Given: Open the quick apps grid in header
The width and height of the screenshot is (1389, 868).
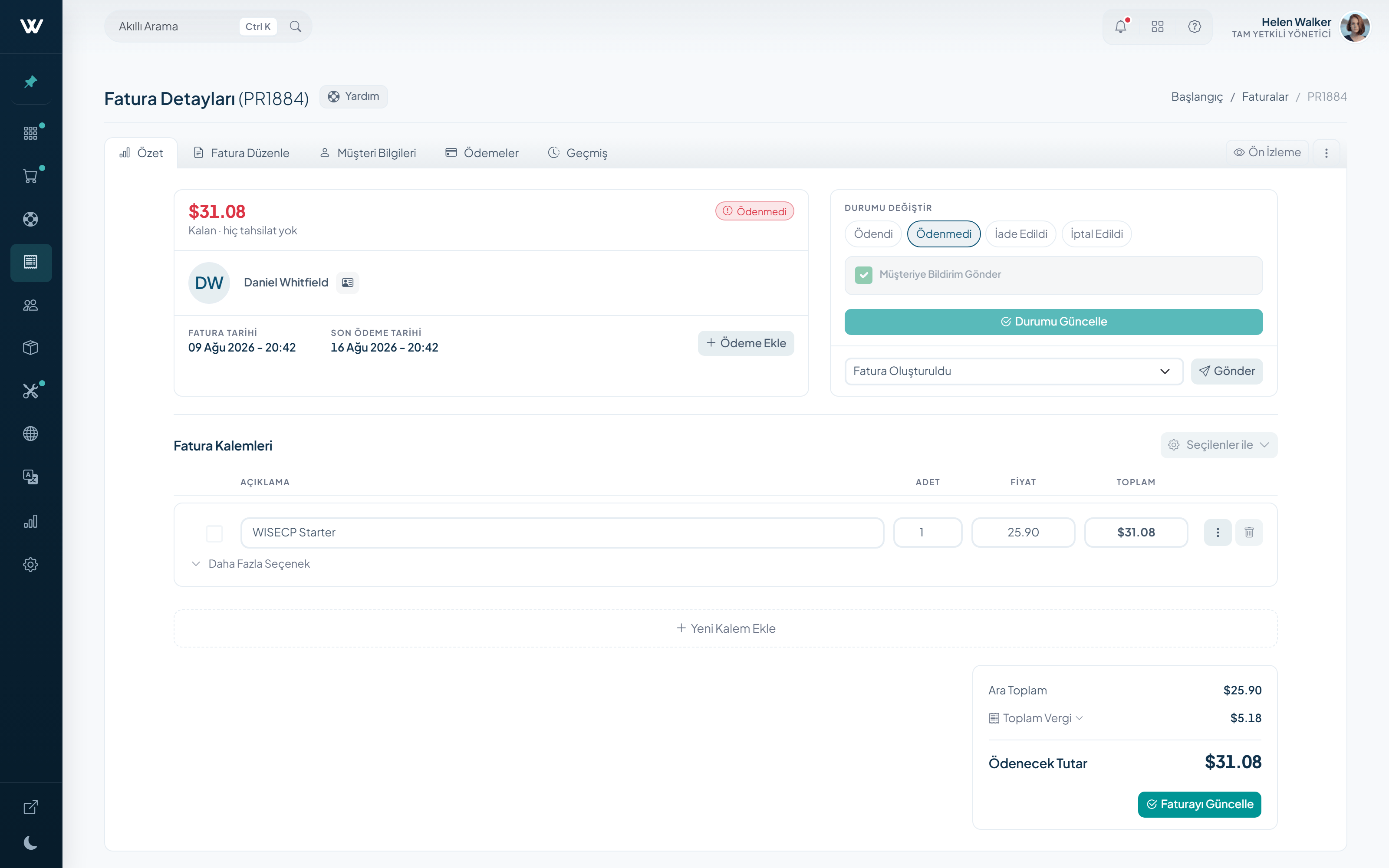Looking at the screenshot, I should [1158, 26].
